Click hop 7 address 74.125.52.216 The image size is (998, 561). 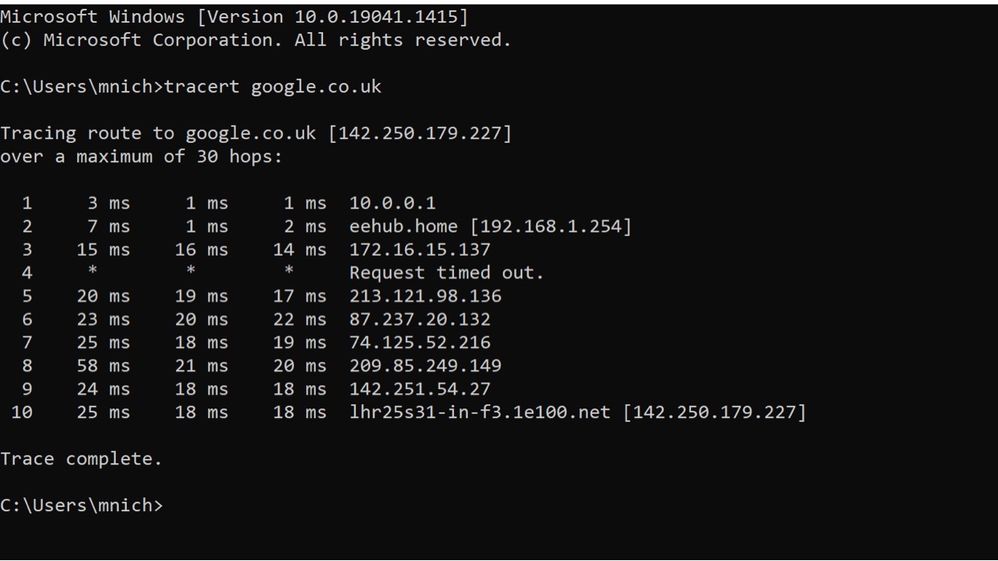[x=419, y=343]
